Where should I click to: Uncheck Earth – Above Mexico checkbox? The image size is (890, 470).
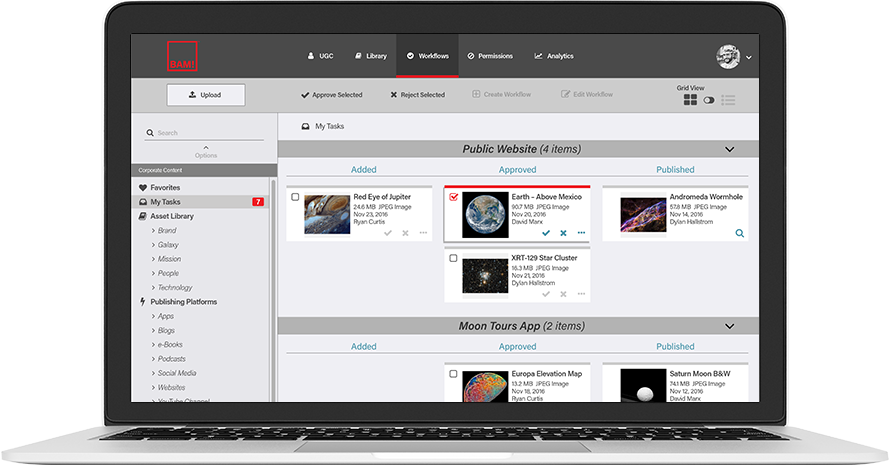click(453, 197)
